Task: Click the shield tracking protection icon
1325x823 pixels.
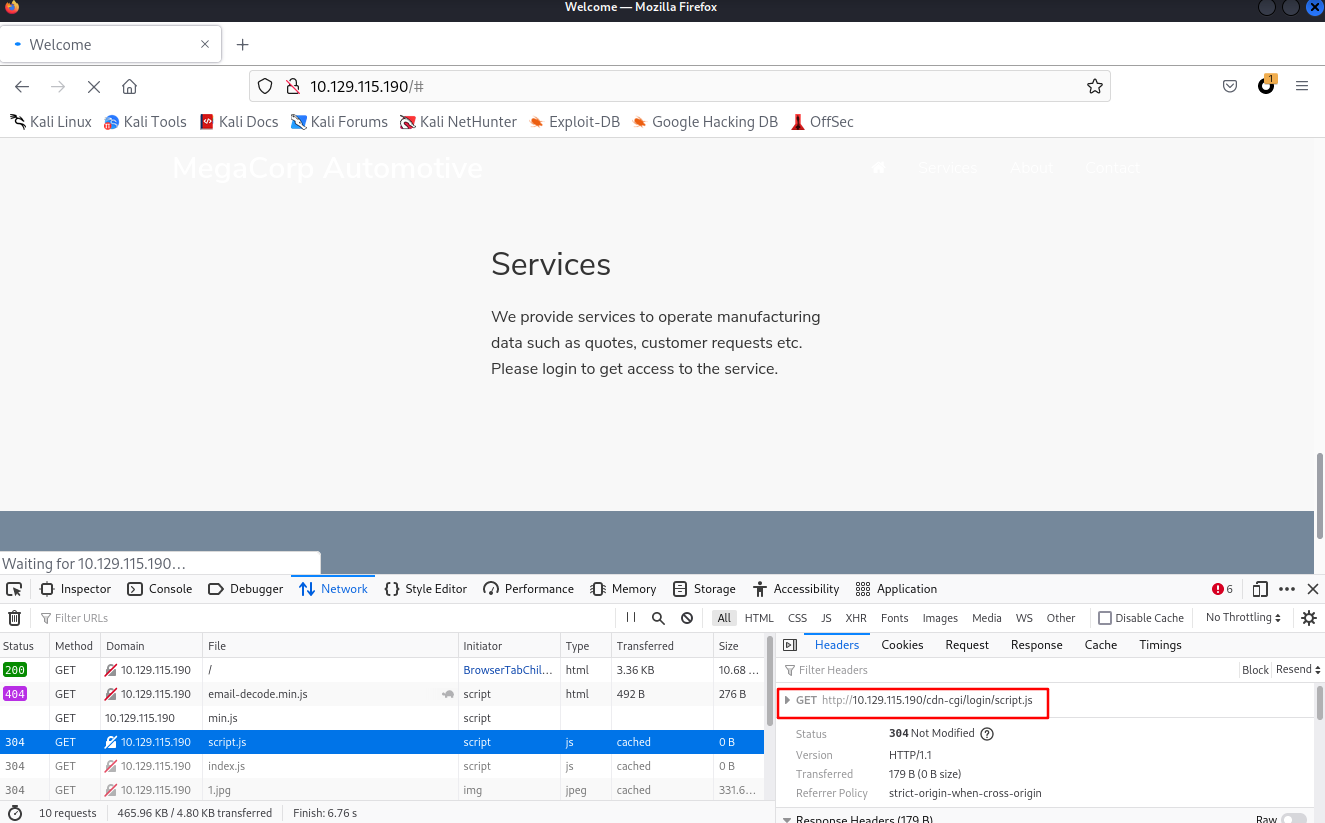Action: pyautogui.click(x=265, y=86)
